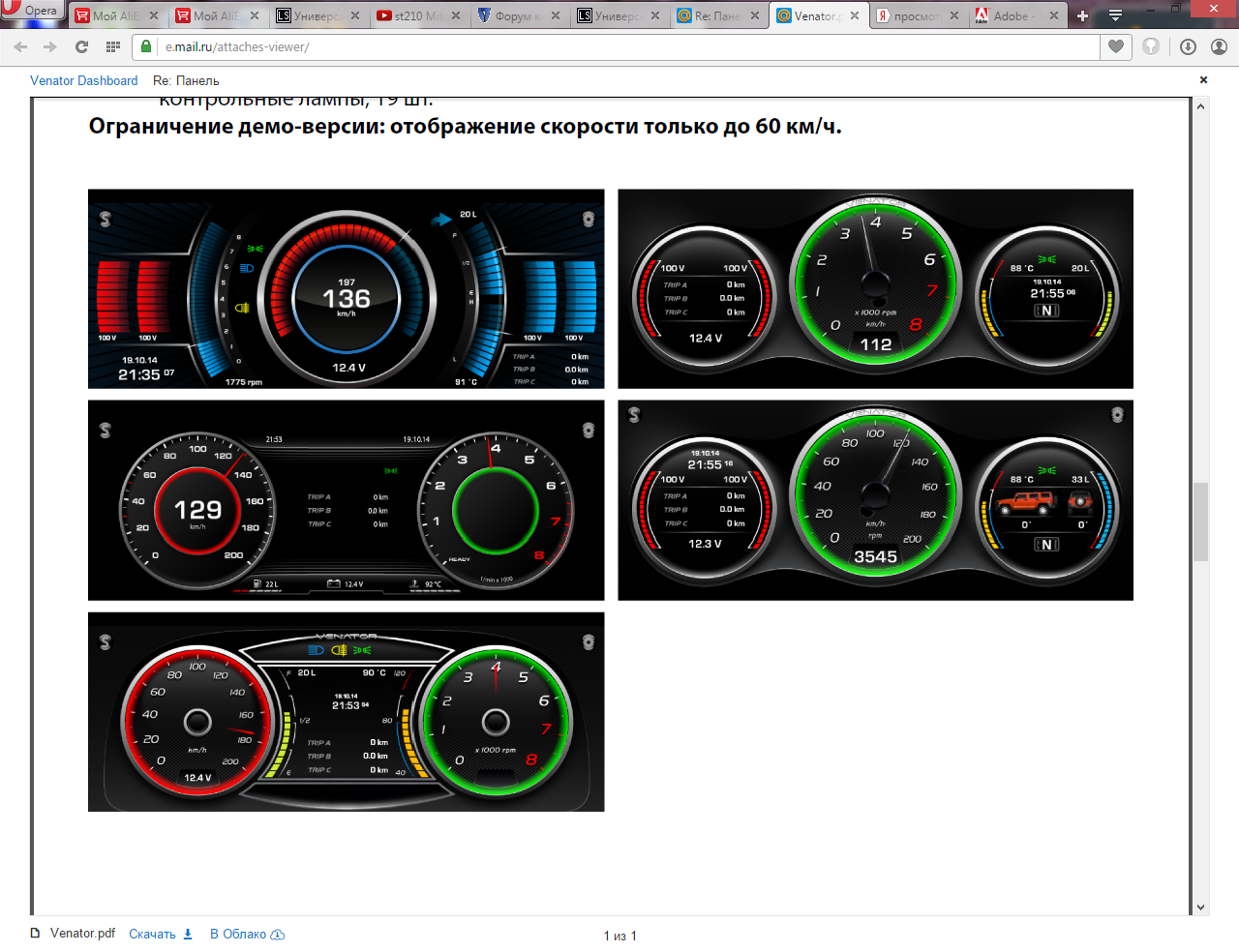The width and height of the screenshot is (1239, 952).
Task: Click the heart bookmark icon in address bar
Action: tap(1116, 46)
